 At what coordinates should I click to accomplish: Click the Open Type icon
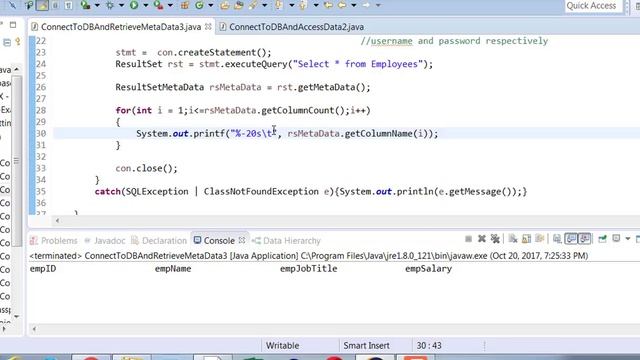click(224, 5)
